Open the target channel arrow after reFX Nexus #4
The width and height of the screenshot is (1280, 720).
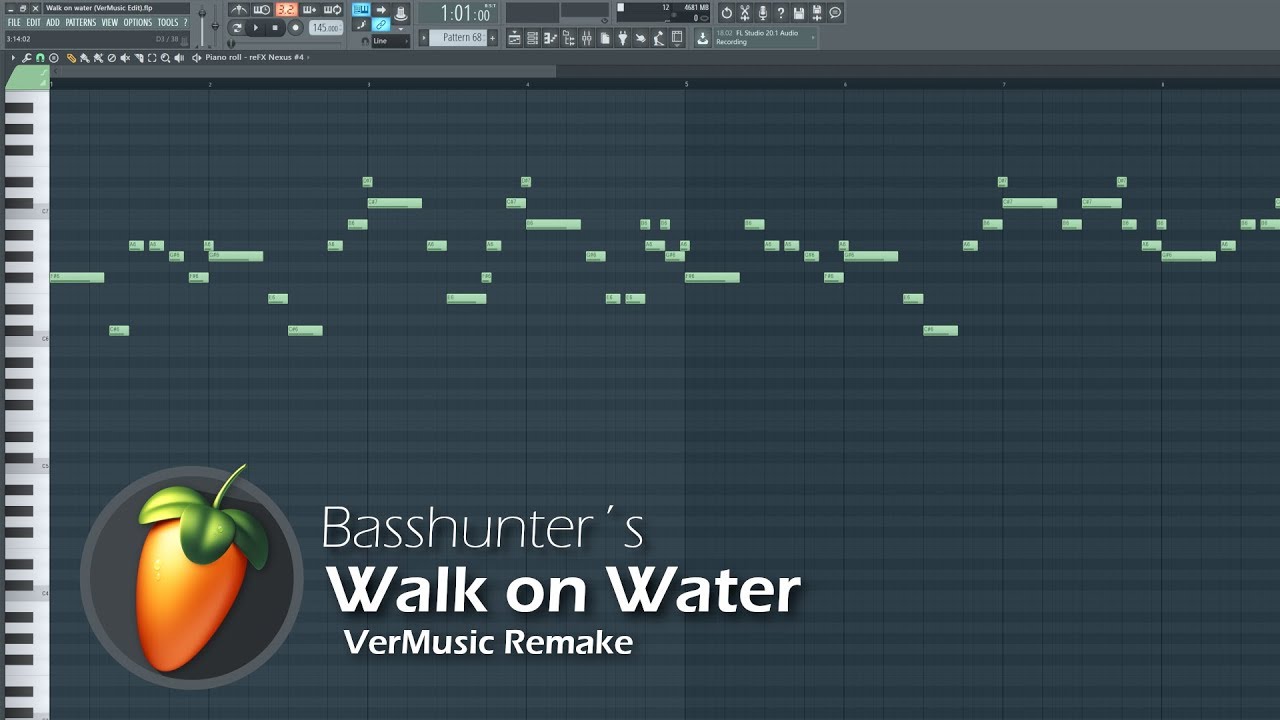click(308, 58)
